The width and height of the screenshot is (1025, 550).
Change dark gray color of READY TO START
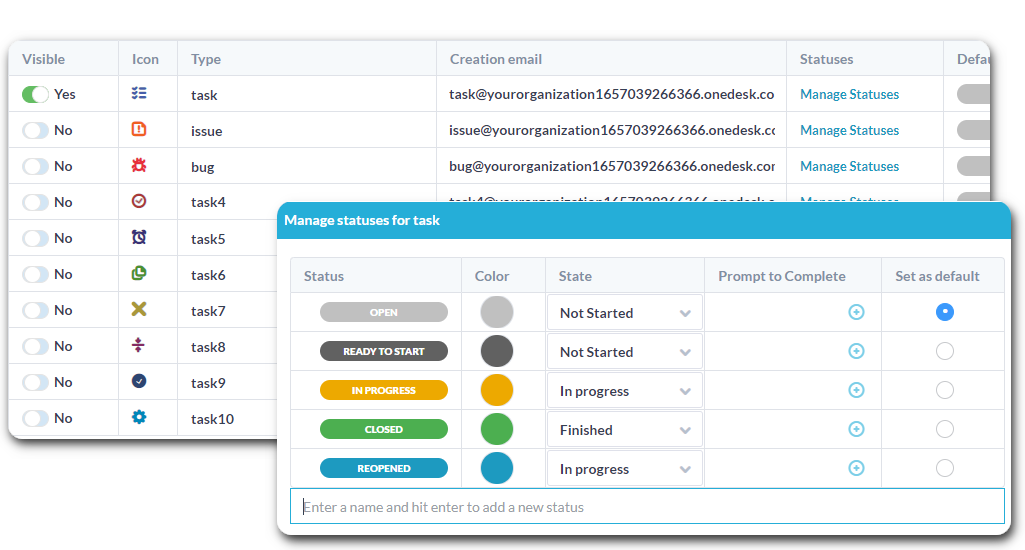coord(497,351)
